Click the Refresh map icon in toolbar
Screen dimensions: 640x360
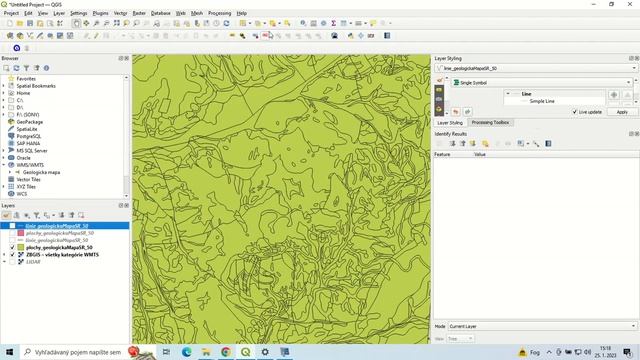[226, 24]
